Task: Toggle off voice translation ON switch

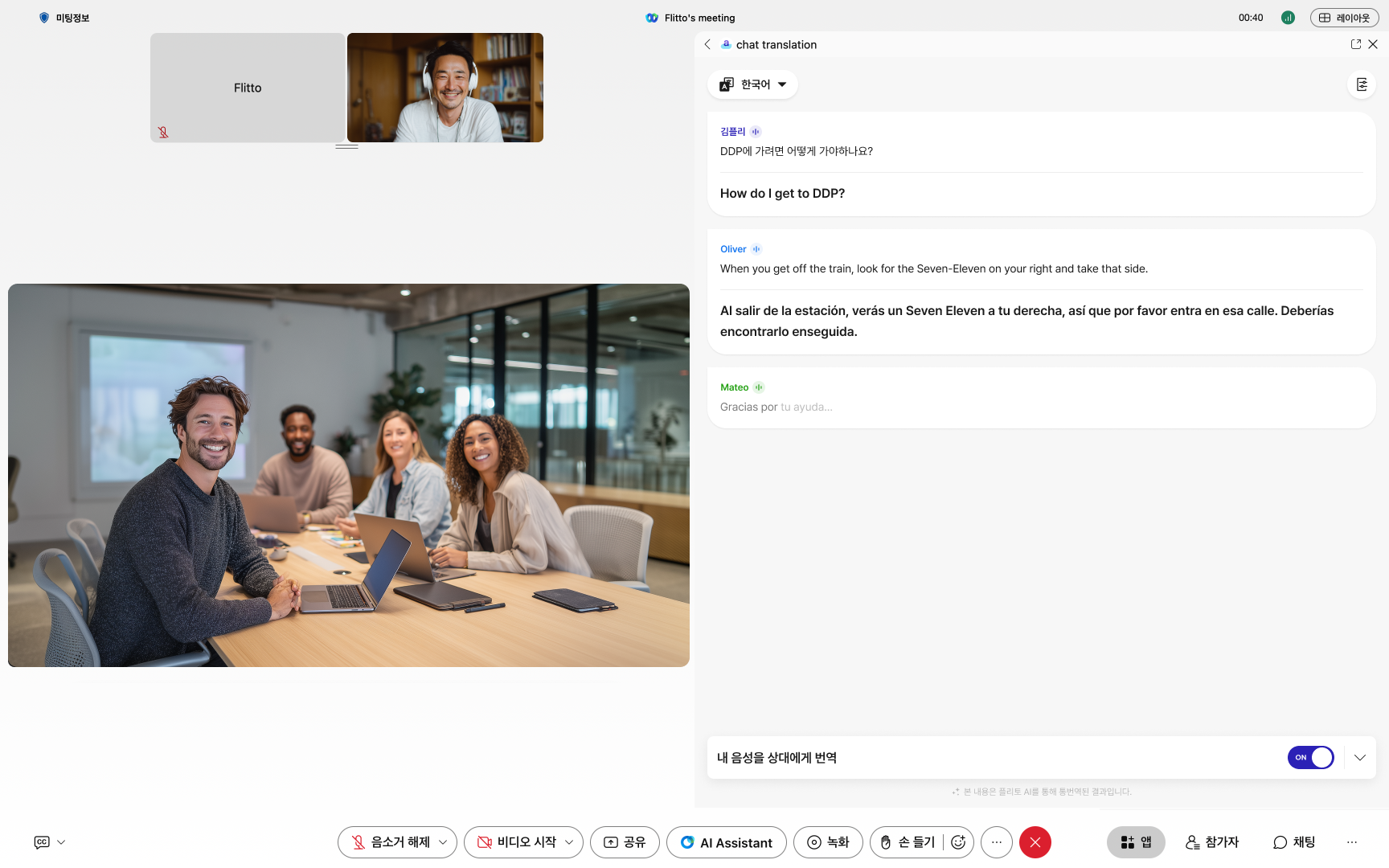Action: tap(1310, 758)
